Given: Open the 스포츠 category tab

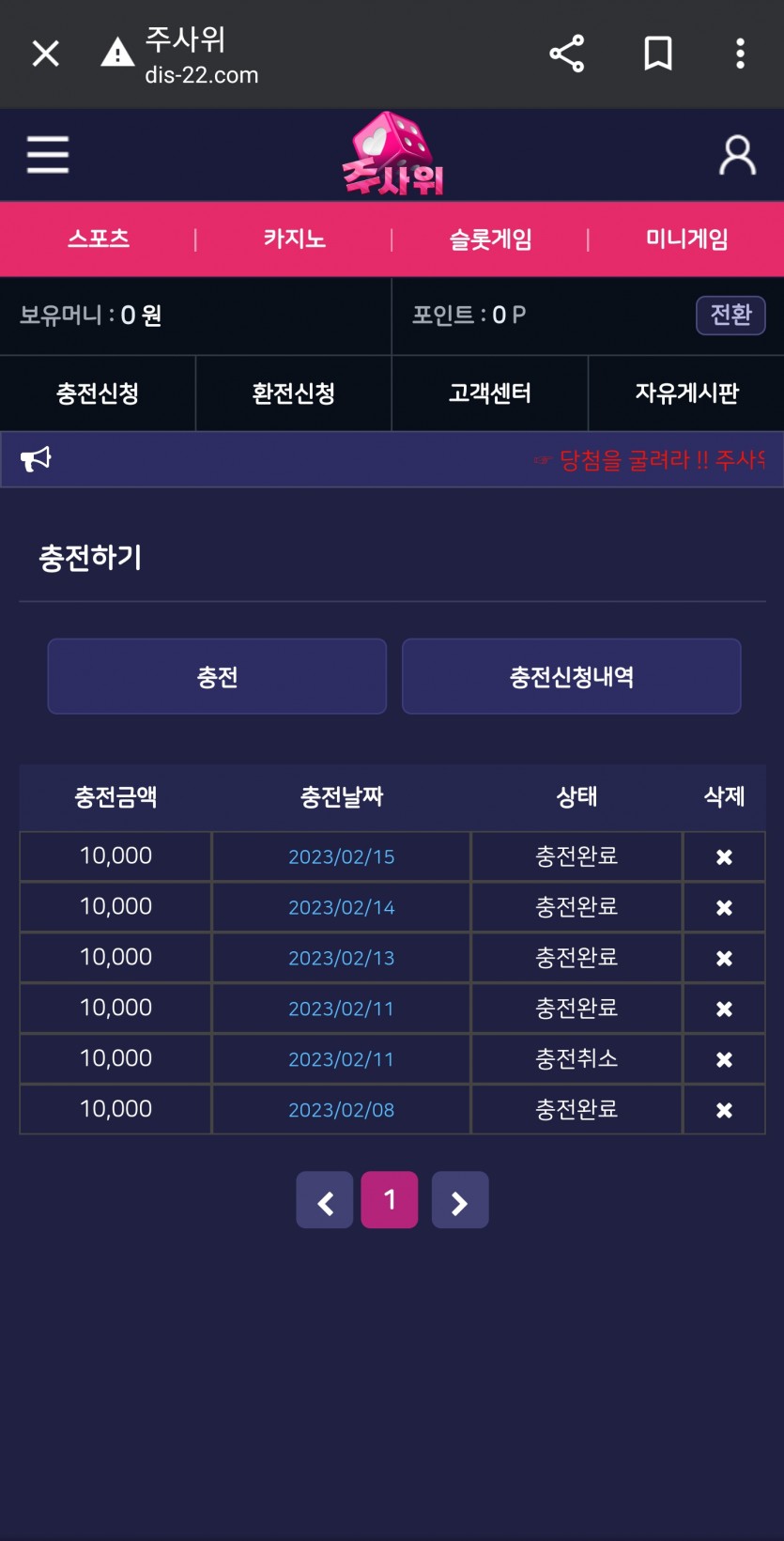Looking at the screenshot, I should (x=99, y=239).
